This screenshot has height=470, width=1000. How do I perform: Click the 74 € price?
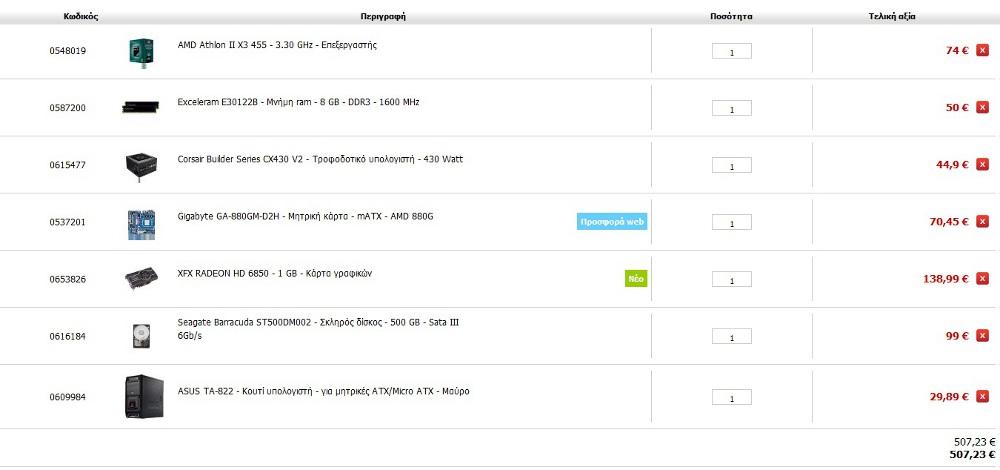957,50
